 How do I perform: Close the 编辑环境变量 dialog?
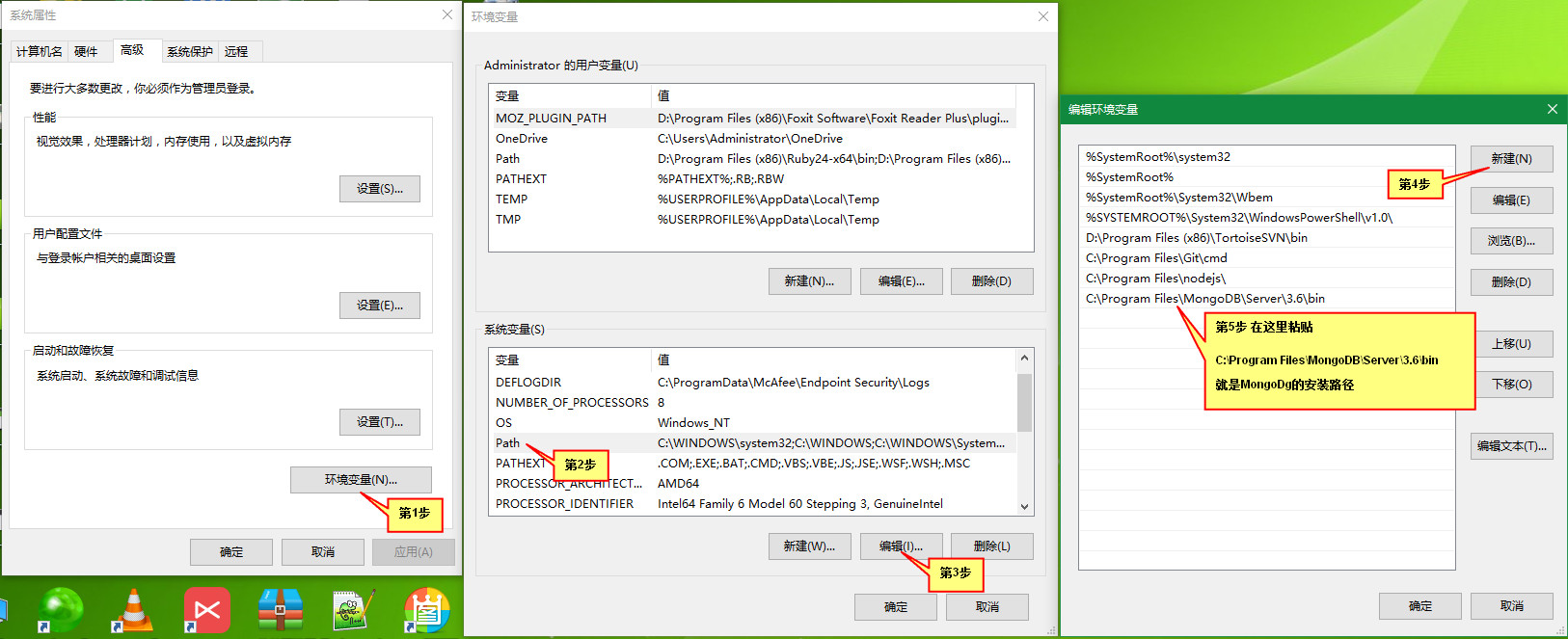coord(1552,109)
